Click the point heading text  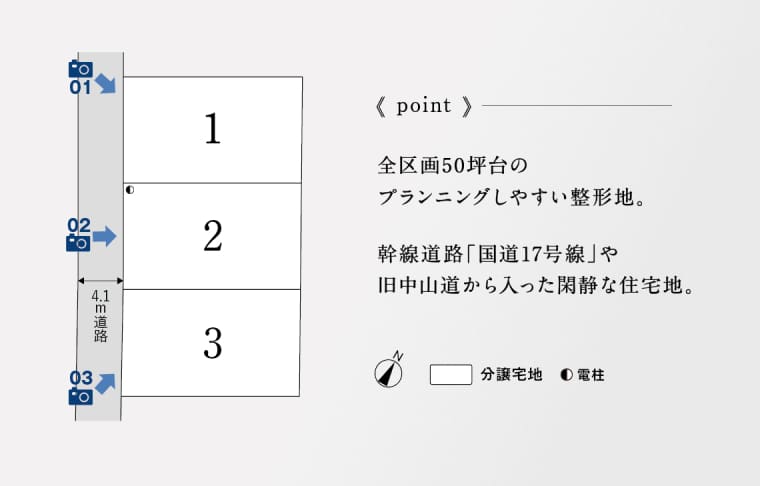click(x=424, y=106)
